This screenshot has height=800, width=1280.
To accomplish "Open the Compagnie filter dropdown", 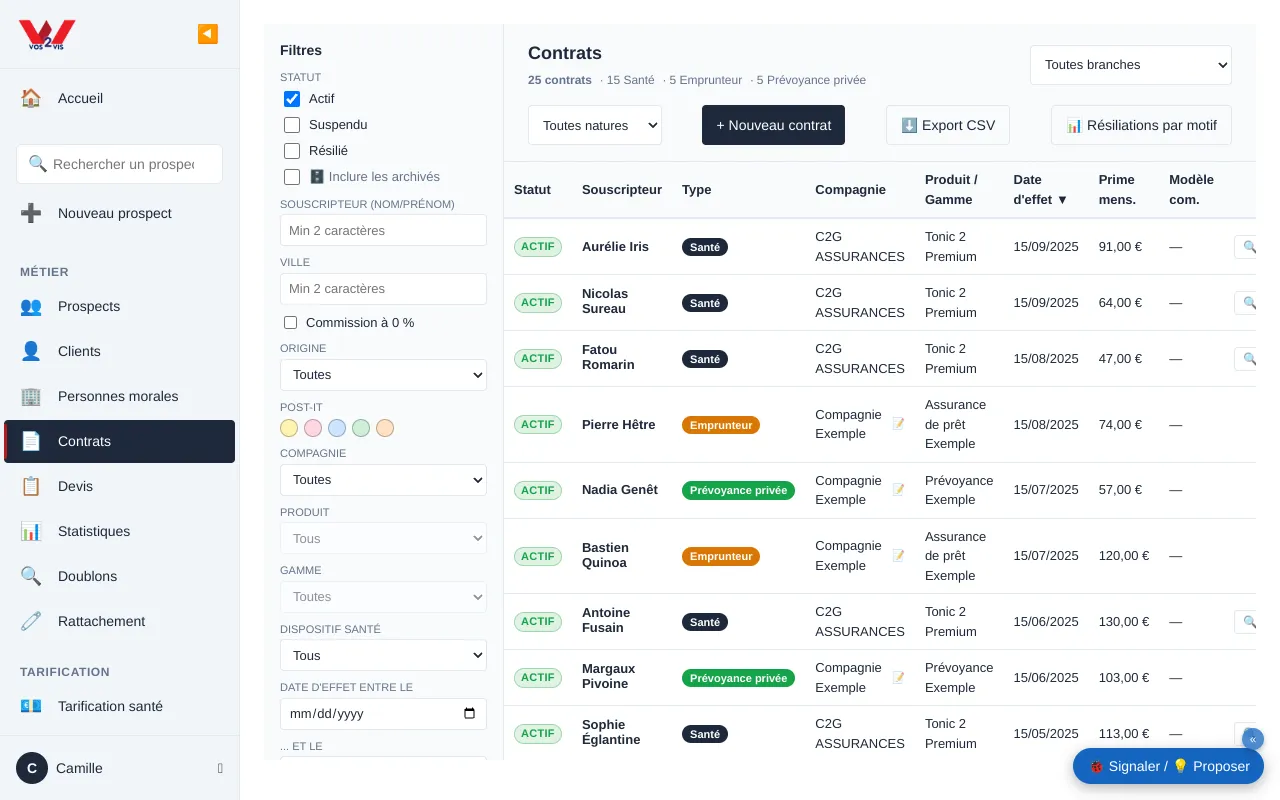I will click(x=383, y=480).
